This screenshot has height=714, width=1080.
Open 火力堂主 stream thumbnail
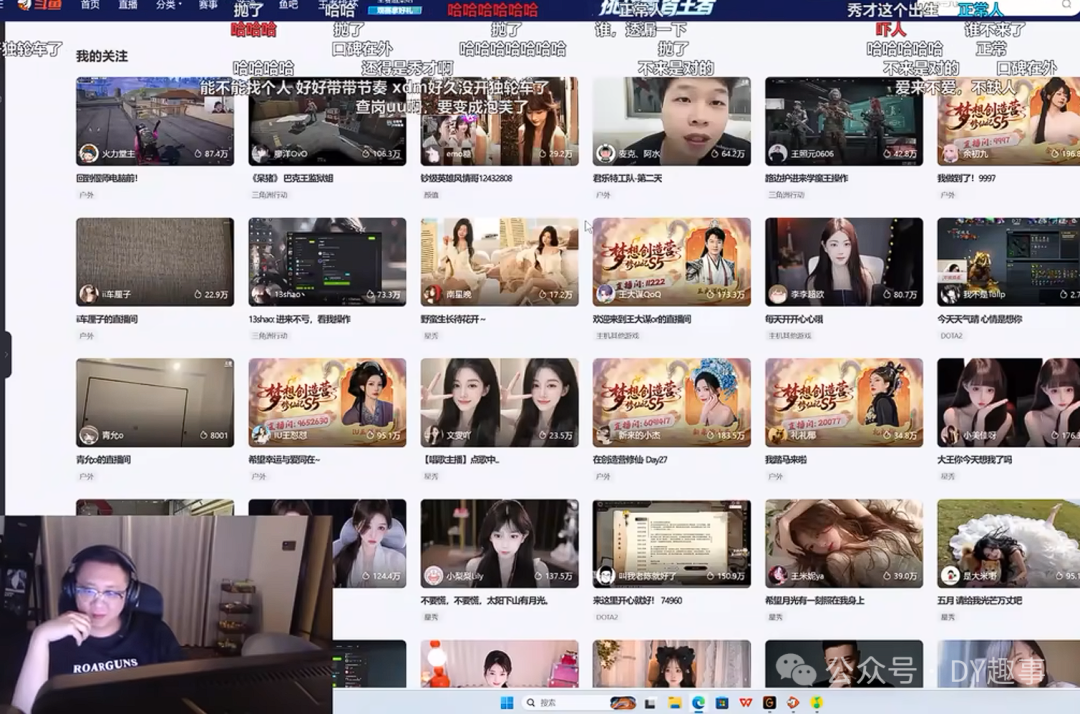(155, 121)
